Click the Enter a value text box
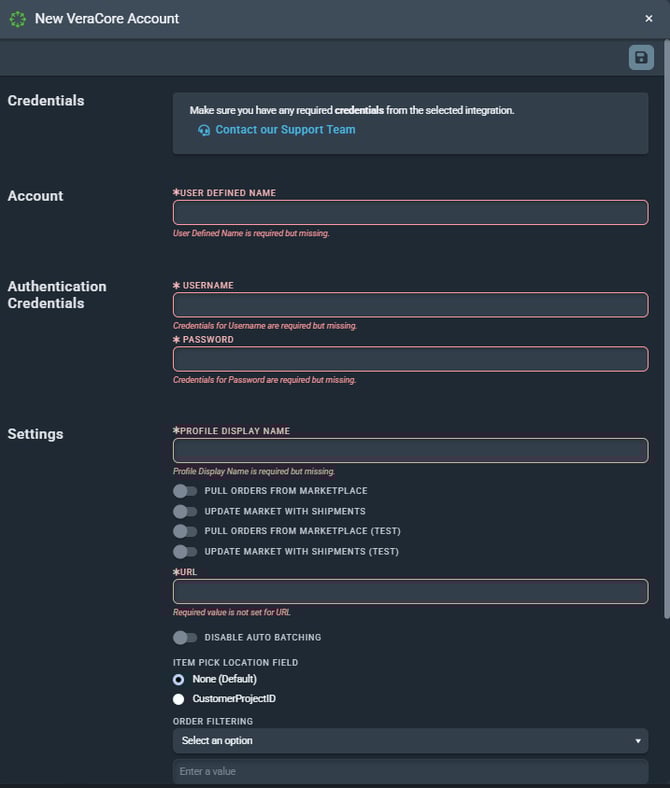This screenshot has height=788, width=670. pos(410,772)
